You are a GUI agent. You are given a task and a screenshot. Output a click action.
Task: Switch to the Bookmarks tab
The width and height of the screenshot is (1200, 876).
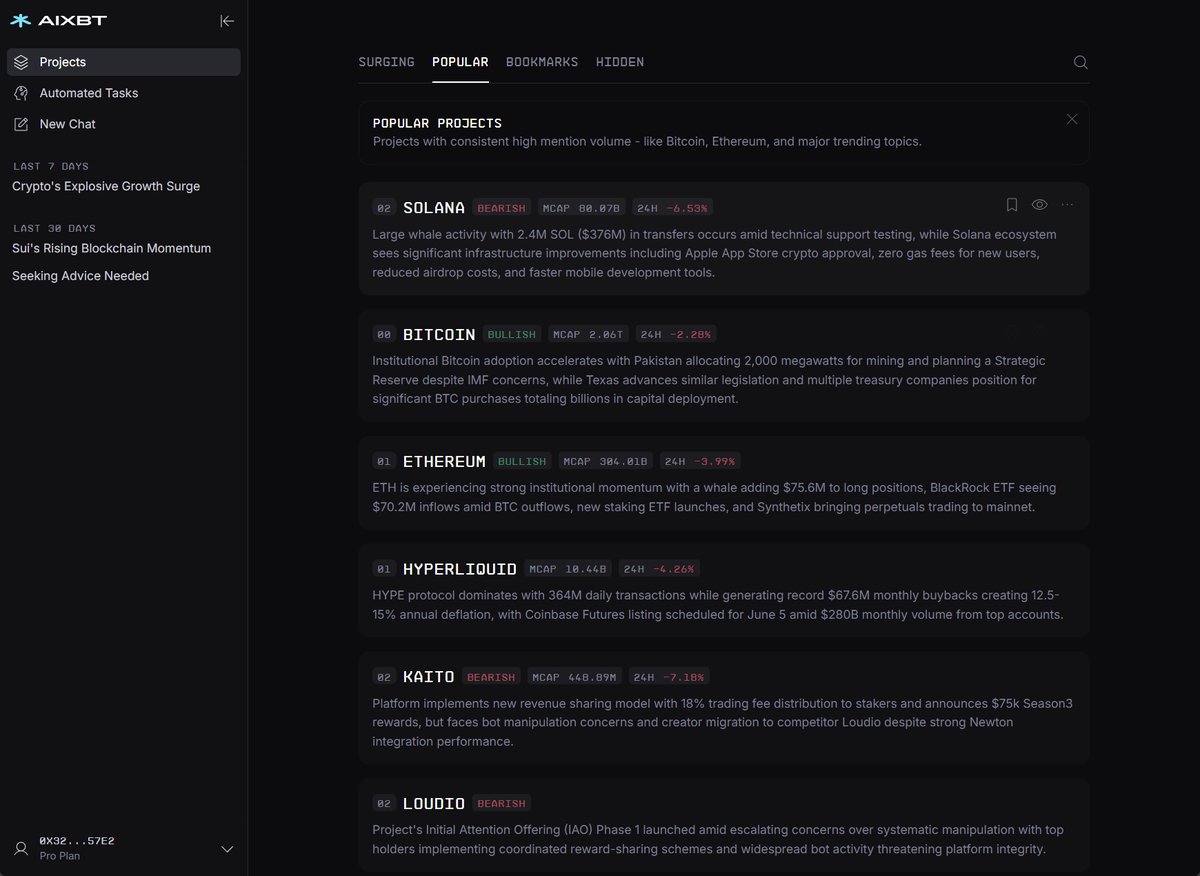tap(542, 62)
